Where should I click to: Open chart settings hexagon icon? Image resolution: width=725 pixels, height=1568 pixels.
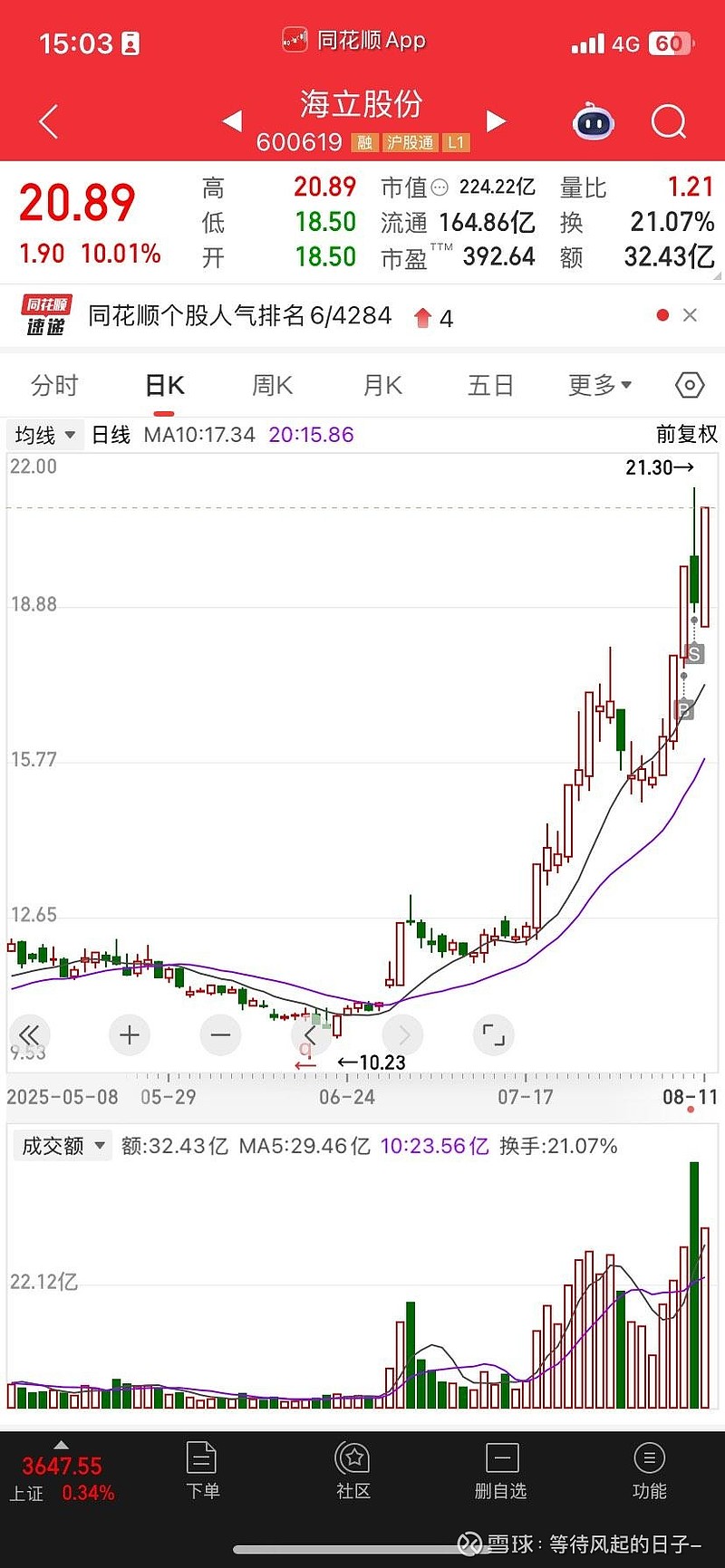pyautogui.click(x=690, y=385)
